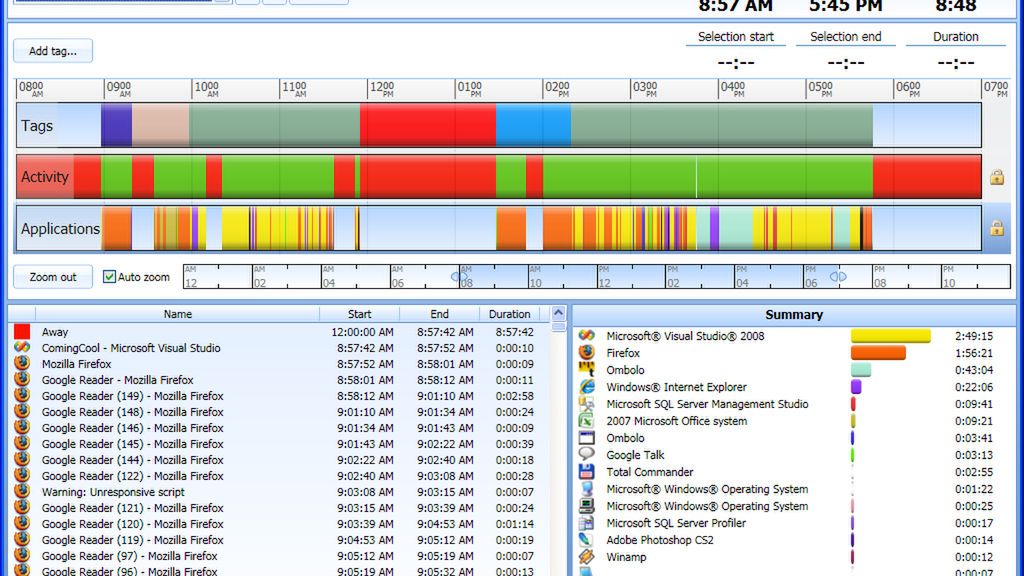
Task: Sort list by End column header
Action: (x=440, y=314)
